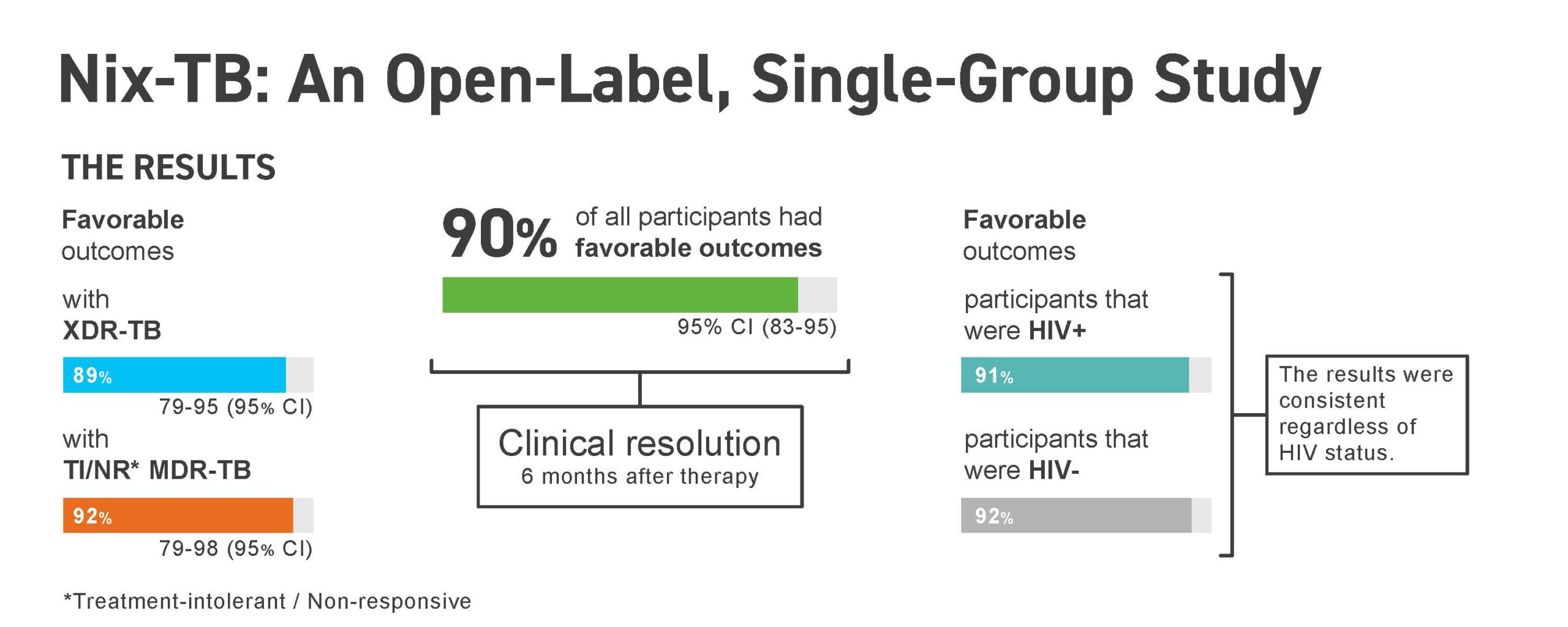Click the "with TI/NR* MDR-TB" label
Image resolution: width=1568 pixels, height=627 pixels.
coord(156,455)
